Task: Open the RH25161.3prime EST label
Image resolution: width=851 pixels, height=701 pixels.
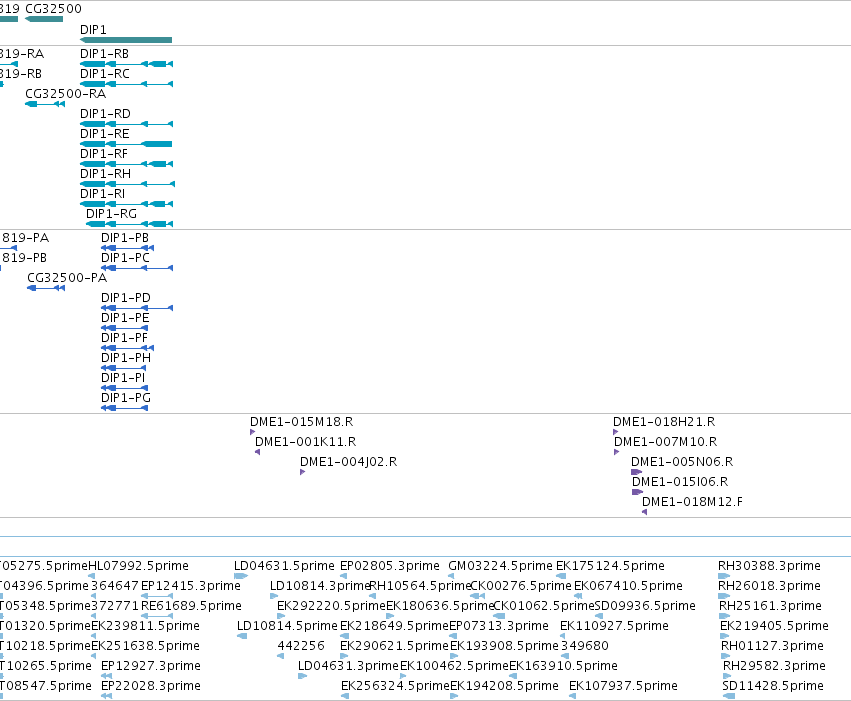Action: 771,607
